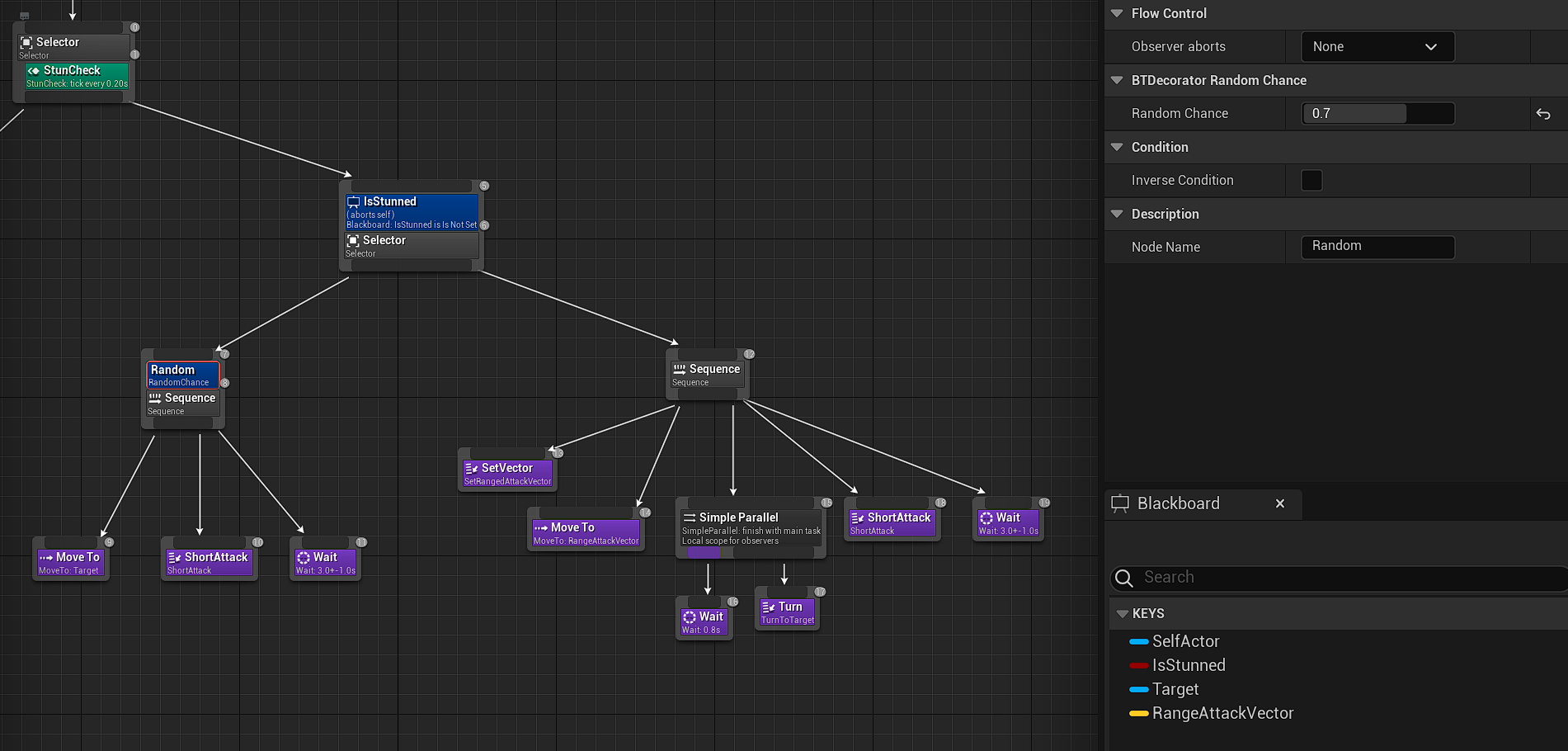Select the Target blackboard key
This screenshot has width=1568, height=751.
[x=1175, y=689]
